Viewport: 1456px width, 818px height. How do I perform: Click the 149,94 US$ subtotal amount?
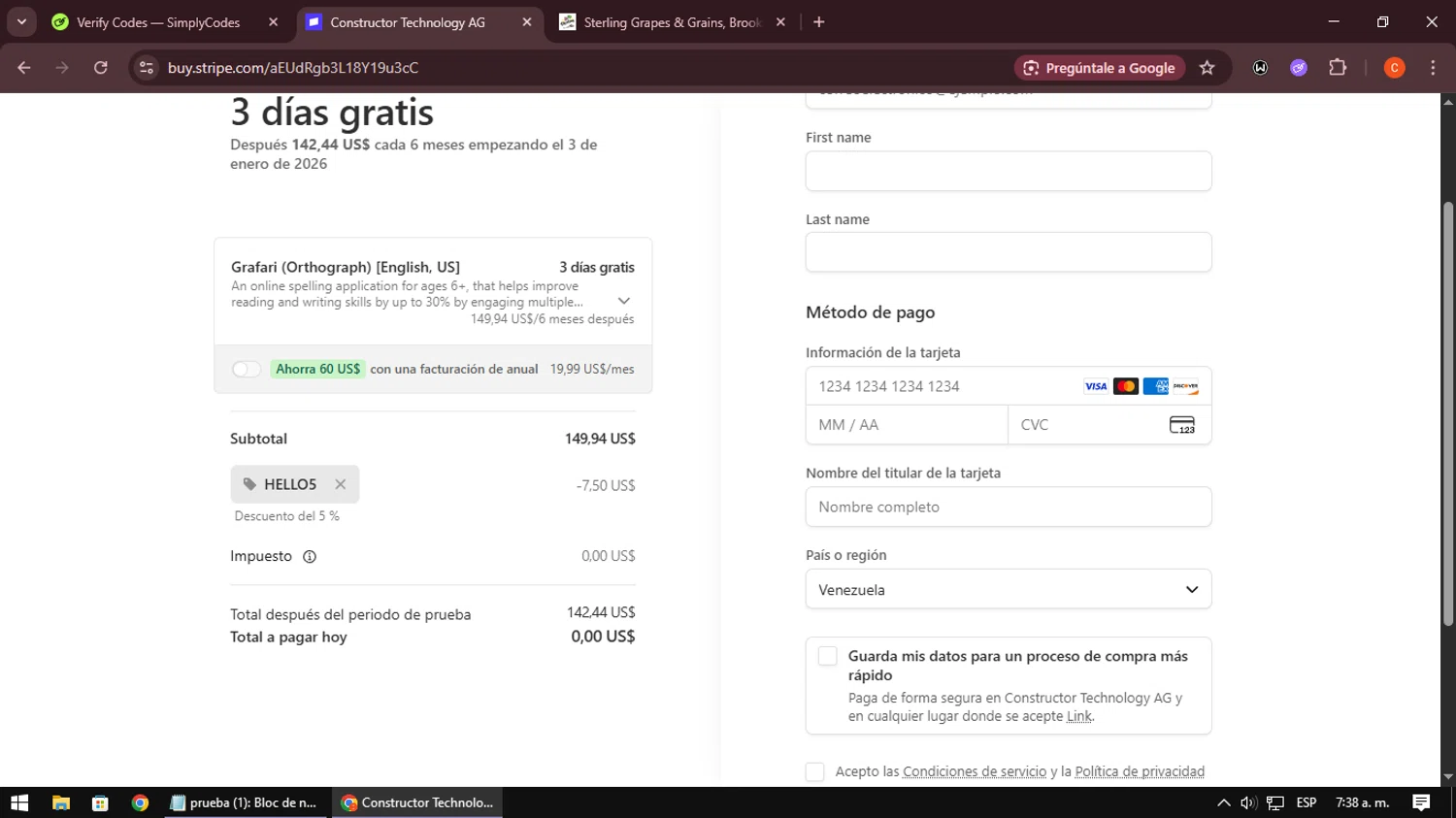600,439
